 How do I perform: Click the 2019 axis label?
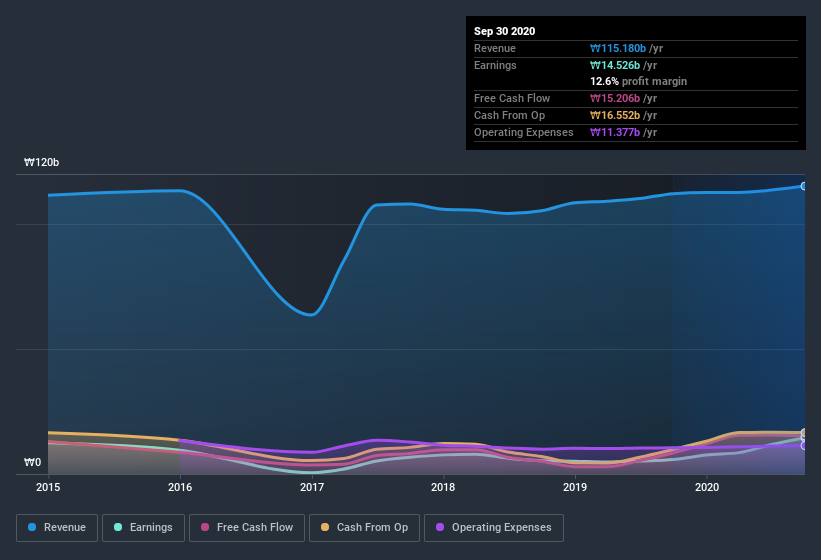[x=575, y=487]
